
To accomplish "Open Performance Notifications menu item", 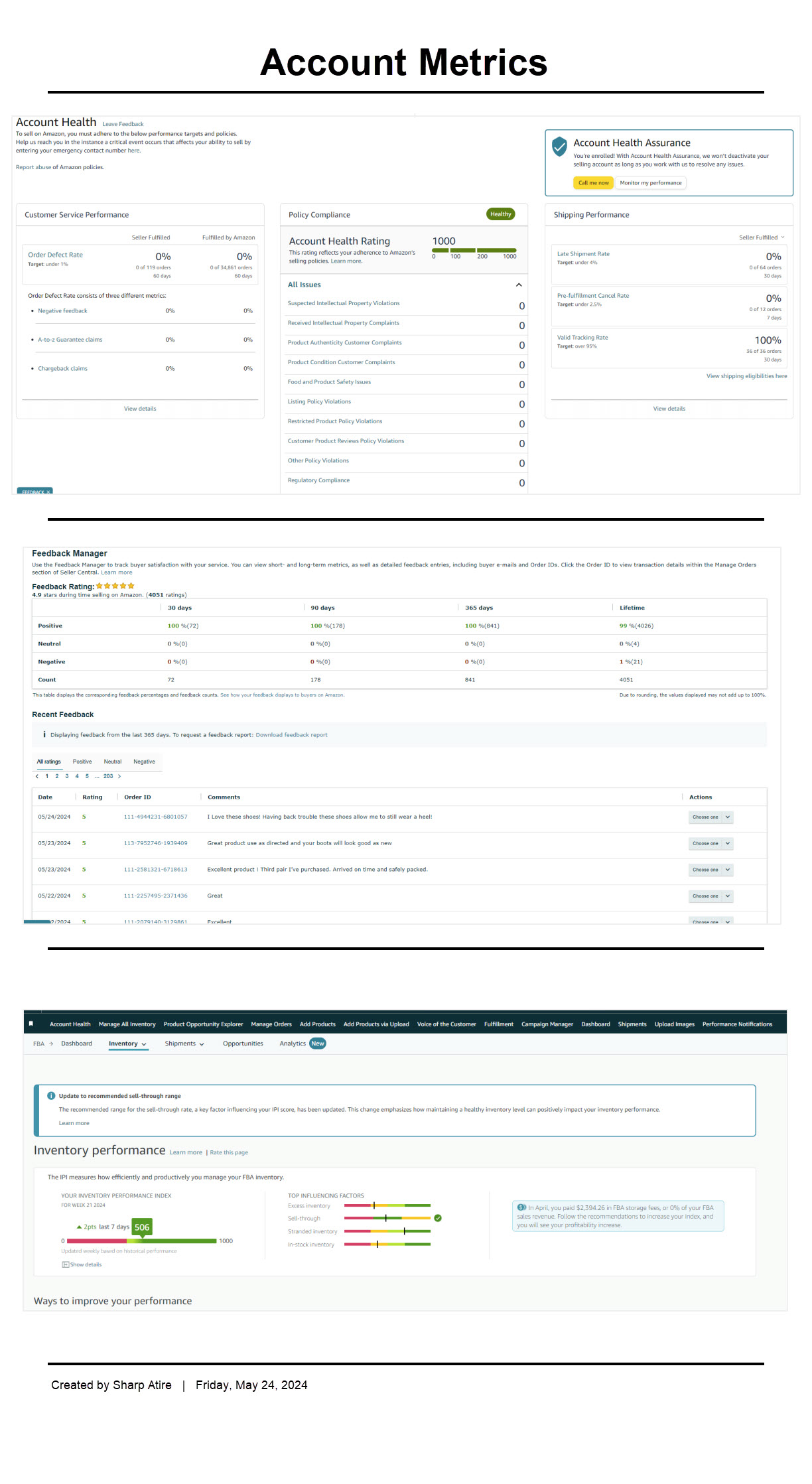I will (737, 1024).
